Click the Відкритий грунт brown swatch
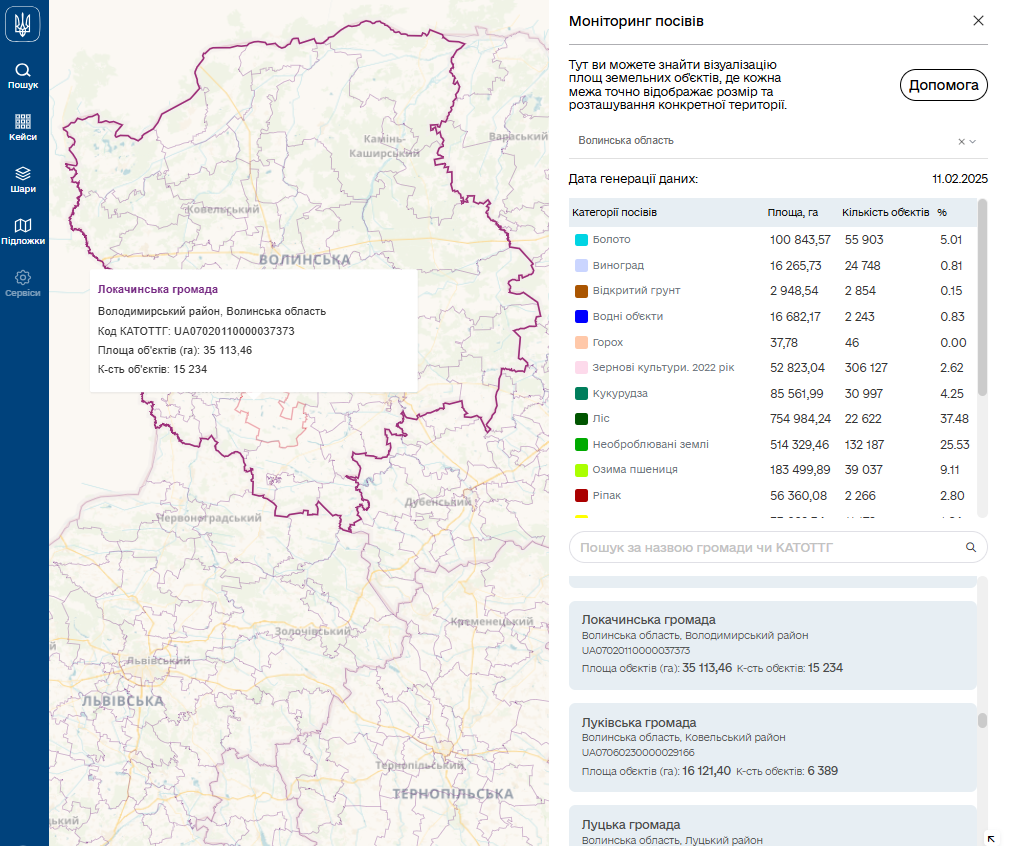The image size is (1013, 846). pyautogui.click(x=581, y=291)
